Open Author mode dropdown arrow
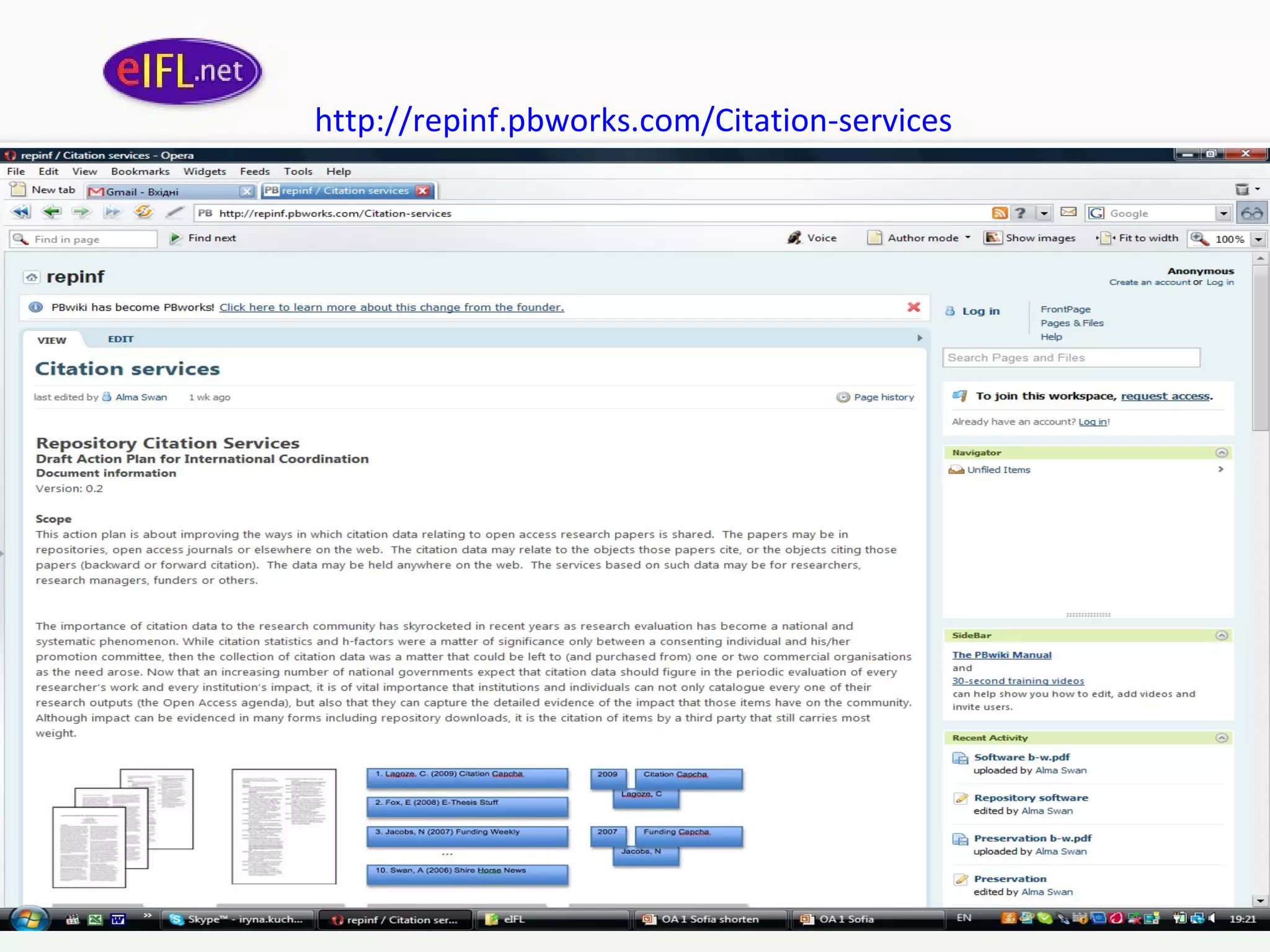1270x952 pixels. (967, 238)
